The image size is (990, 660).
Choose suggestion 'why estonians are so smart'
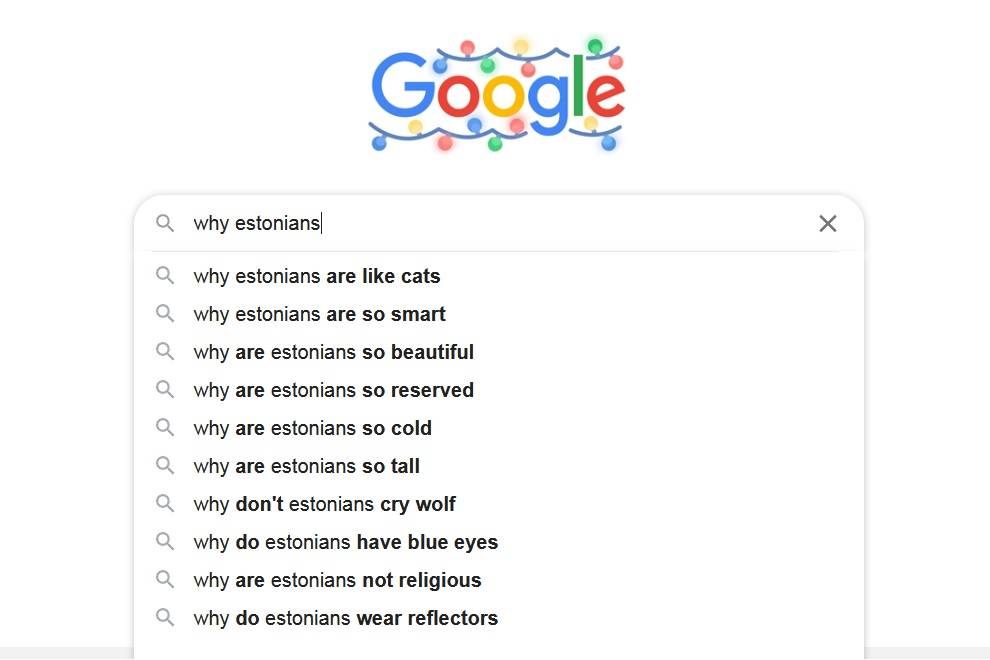(x=499, y=314)
